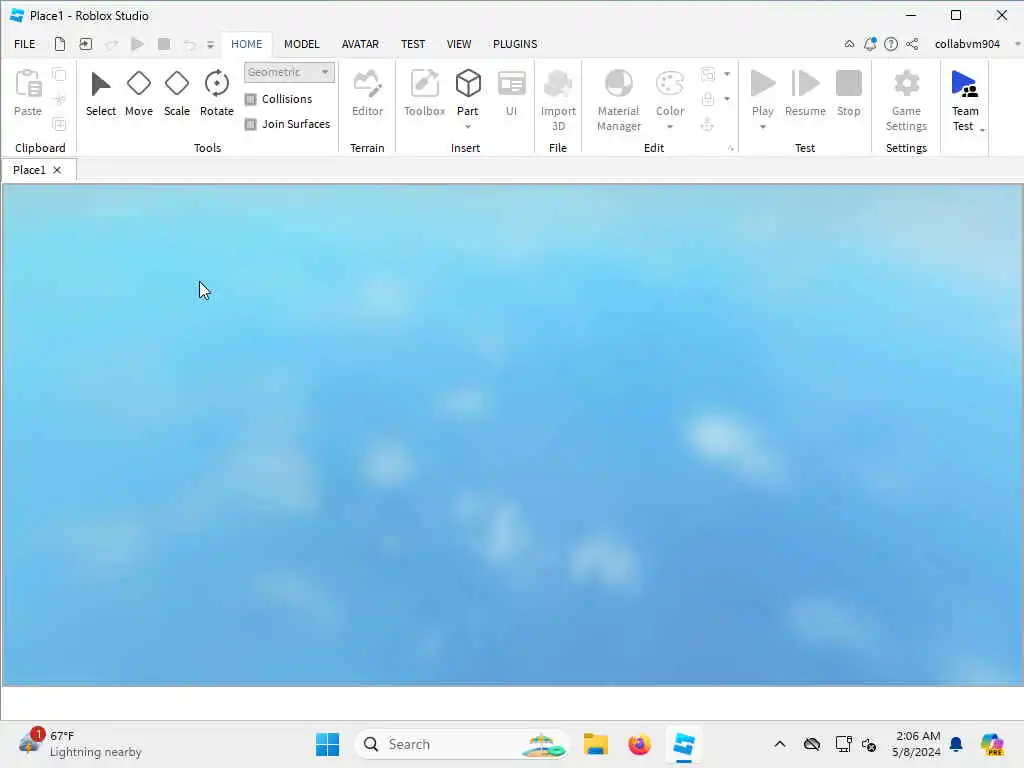Click the group icon in Edit group

click(x=707, y=74)
